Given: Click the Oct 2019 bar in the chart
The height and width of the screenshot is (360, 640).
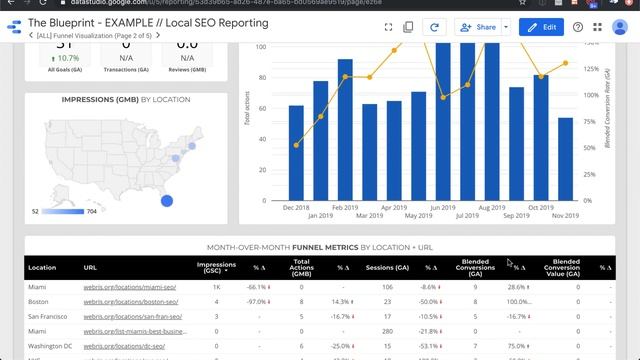Looking at the screenshot, I should click(541, 138).
